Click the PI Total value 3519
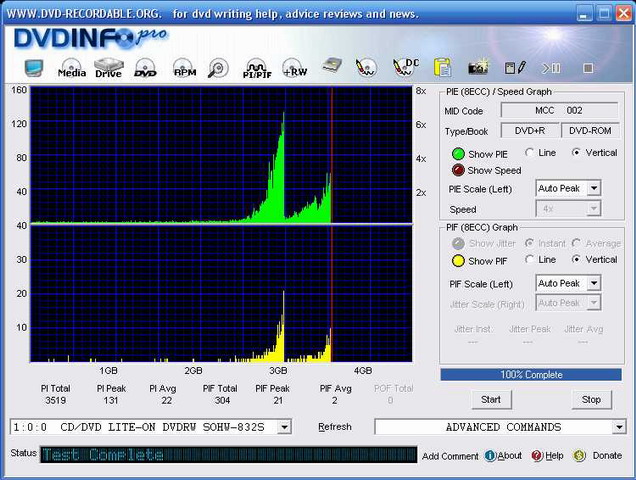 (x=56, y=400)
